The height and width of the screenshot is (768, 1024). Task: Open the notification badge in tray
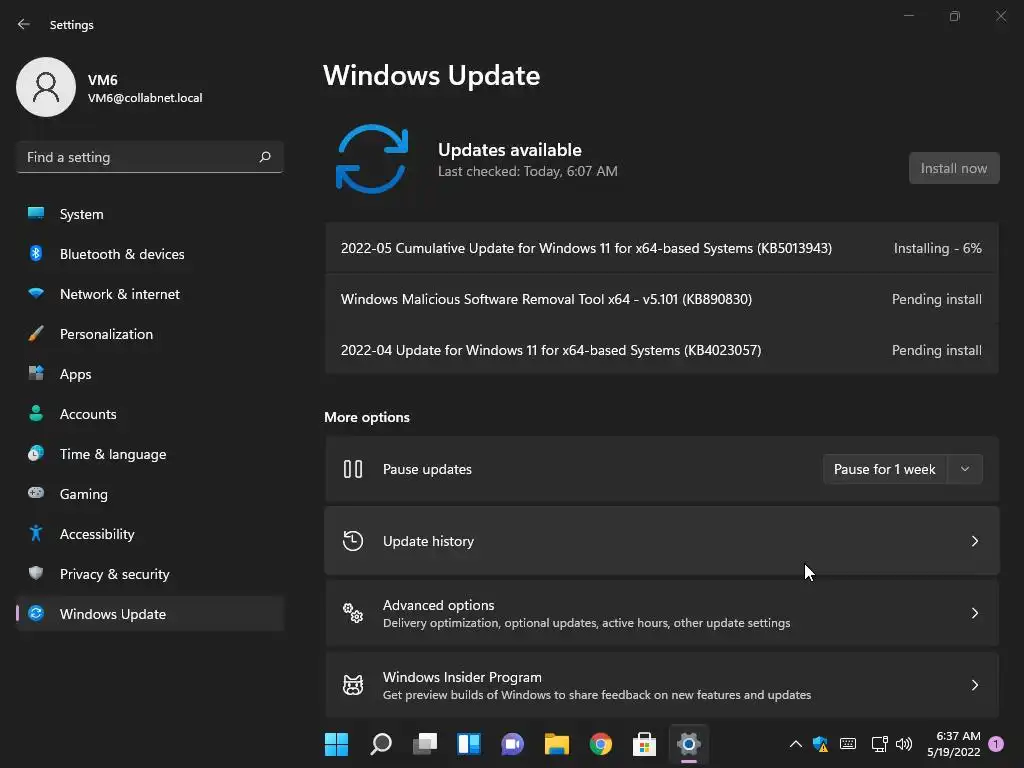tap(997, 744)
